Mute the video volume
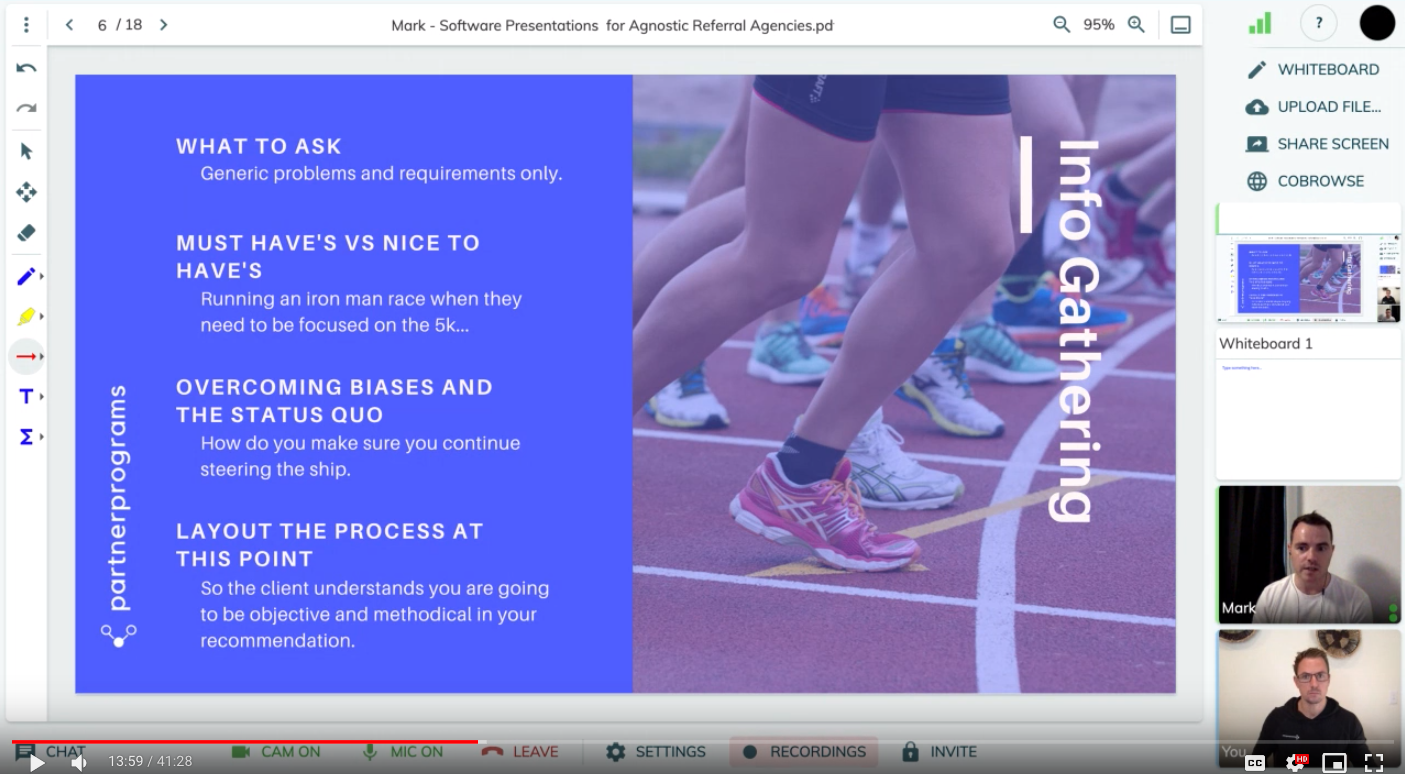 (x=79, y=762)
